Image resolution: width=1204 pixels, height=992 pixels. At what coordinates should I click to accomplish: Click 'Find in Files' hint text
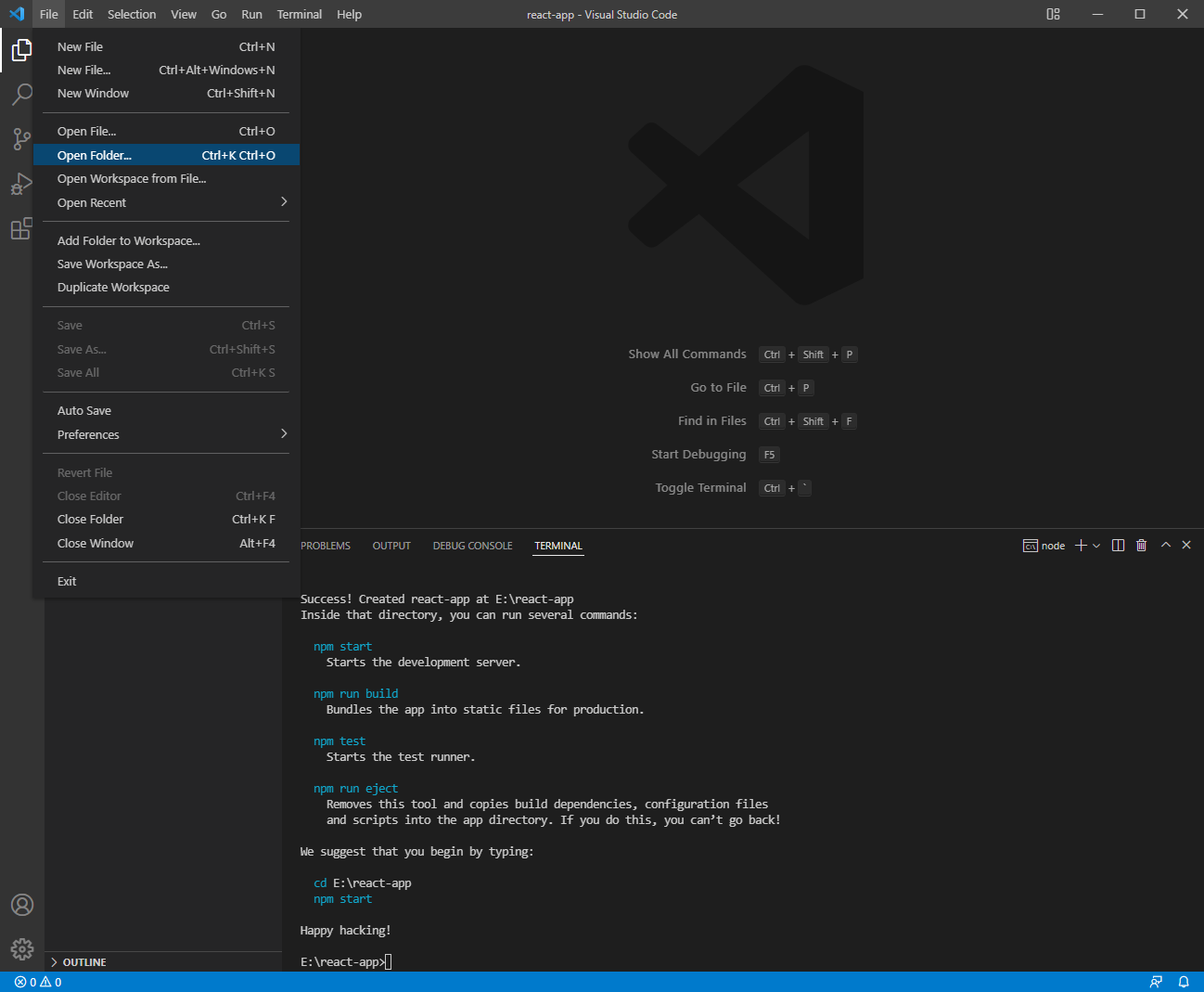(712, 420)
